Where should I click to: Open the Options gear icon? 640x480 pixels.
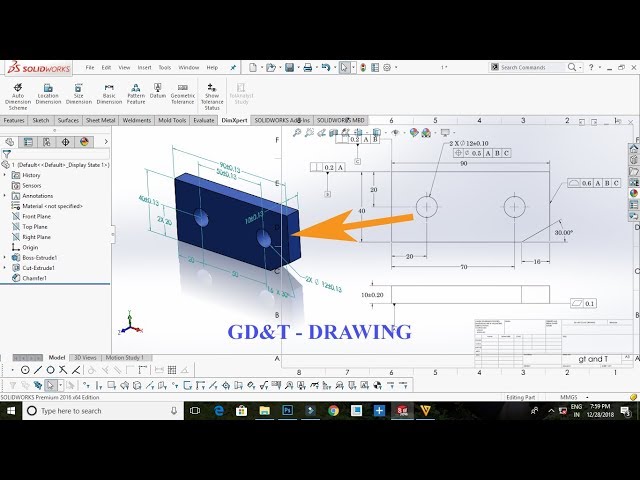point(387,67)
